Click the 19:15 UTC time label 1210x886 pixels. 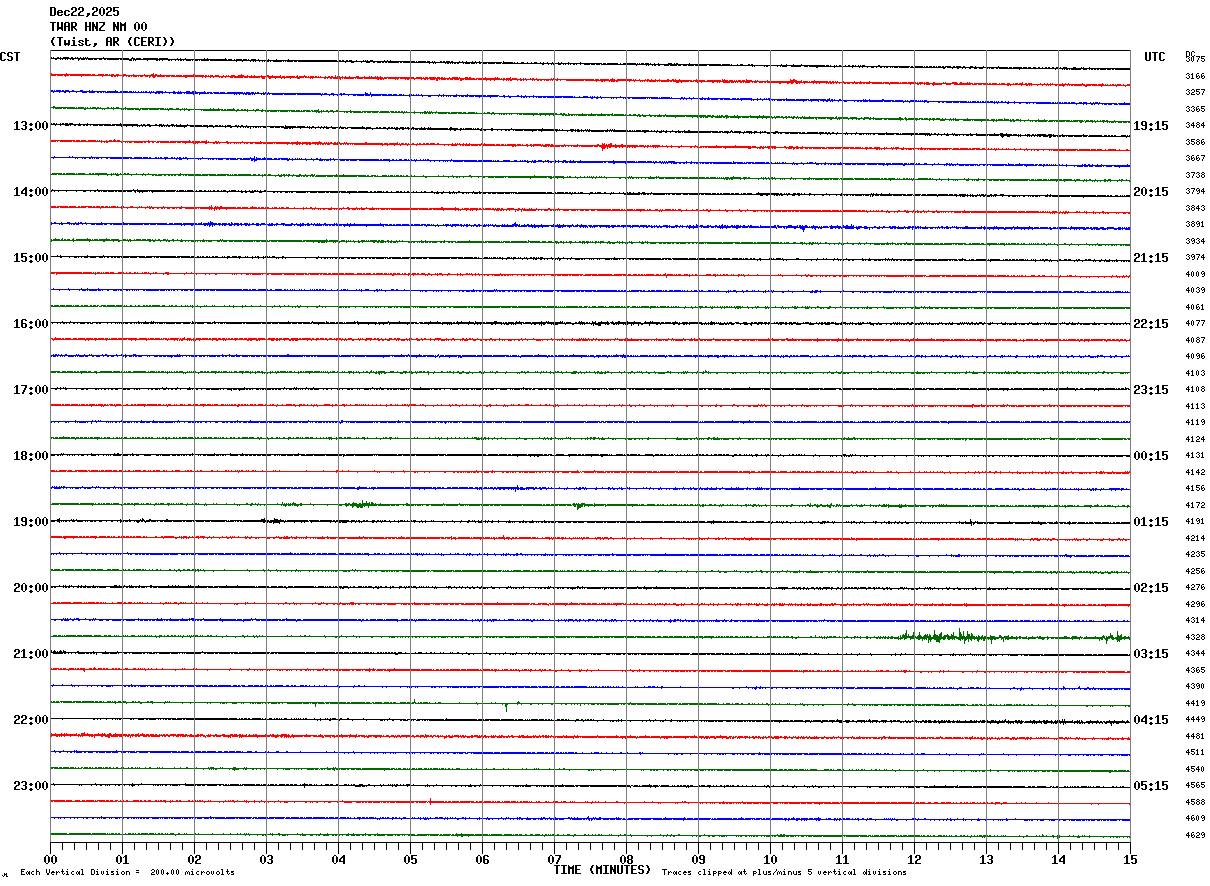[x=1151, y=126]
